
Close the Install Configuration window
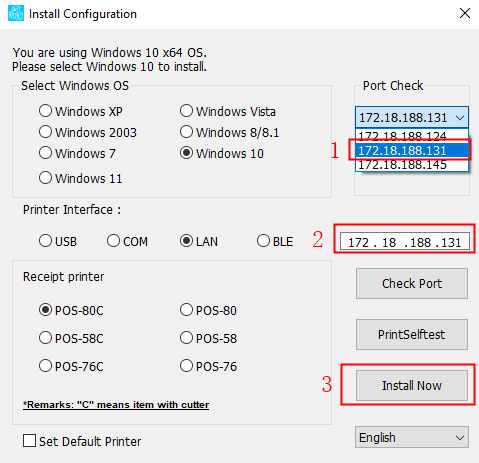pos(465,14)
